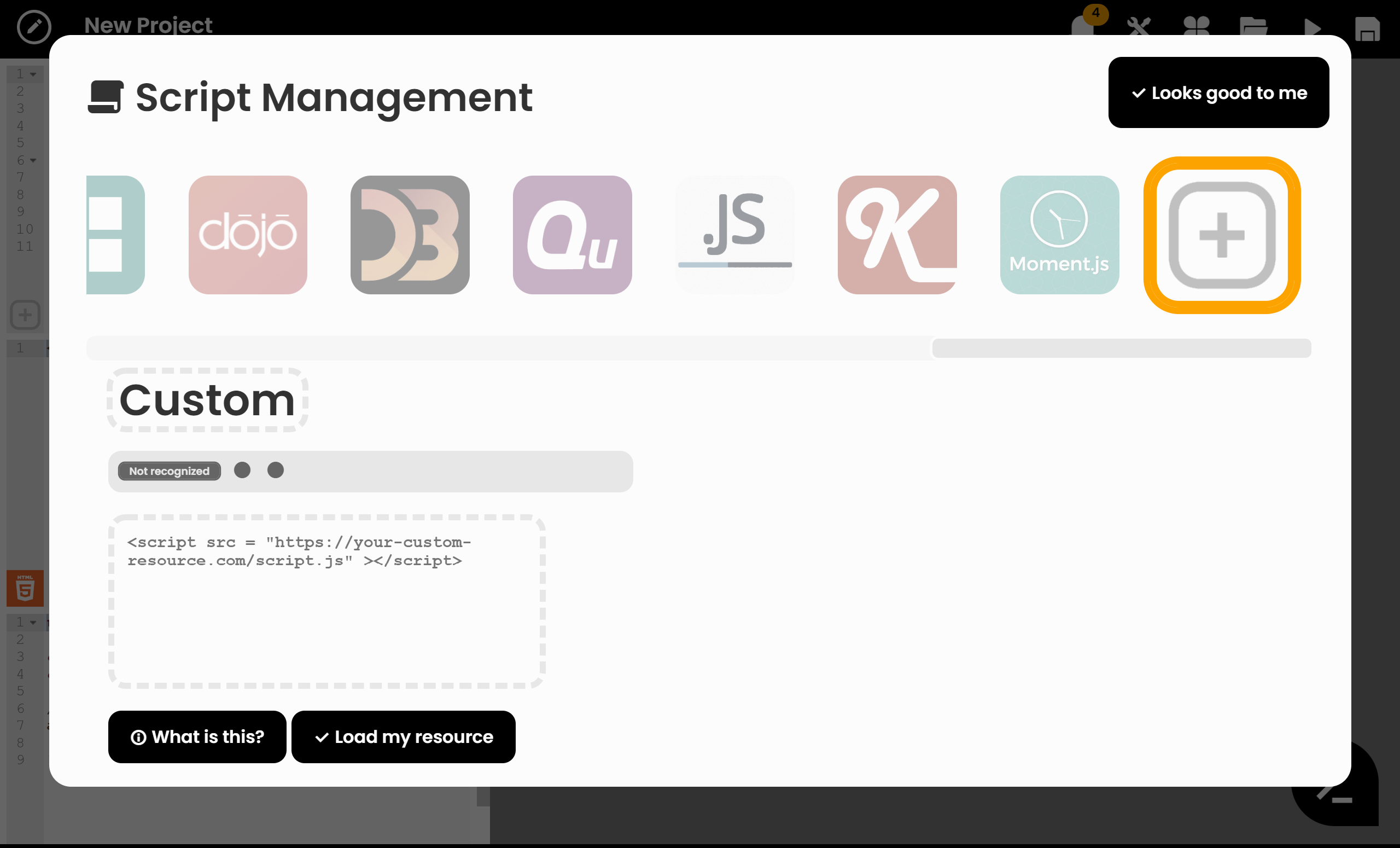Click the first gray status dot
1400x848 pixels.
tap(242, 470)
